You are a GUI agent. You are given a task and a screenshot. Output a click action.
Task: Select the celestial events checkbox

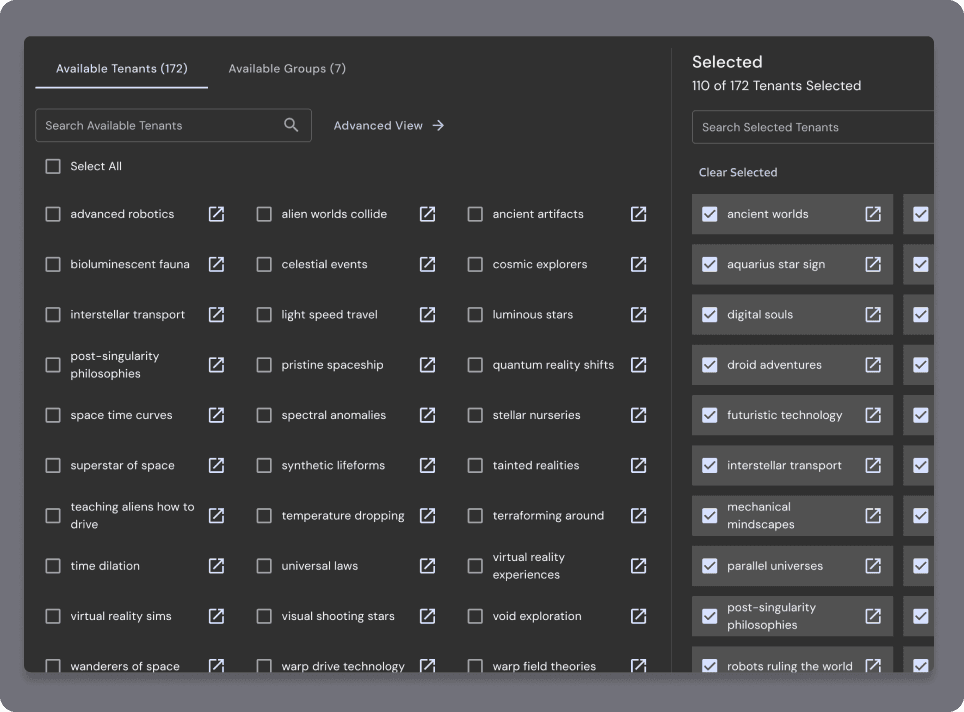tap(264, 264)
